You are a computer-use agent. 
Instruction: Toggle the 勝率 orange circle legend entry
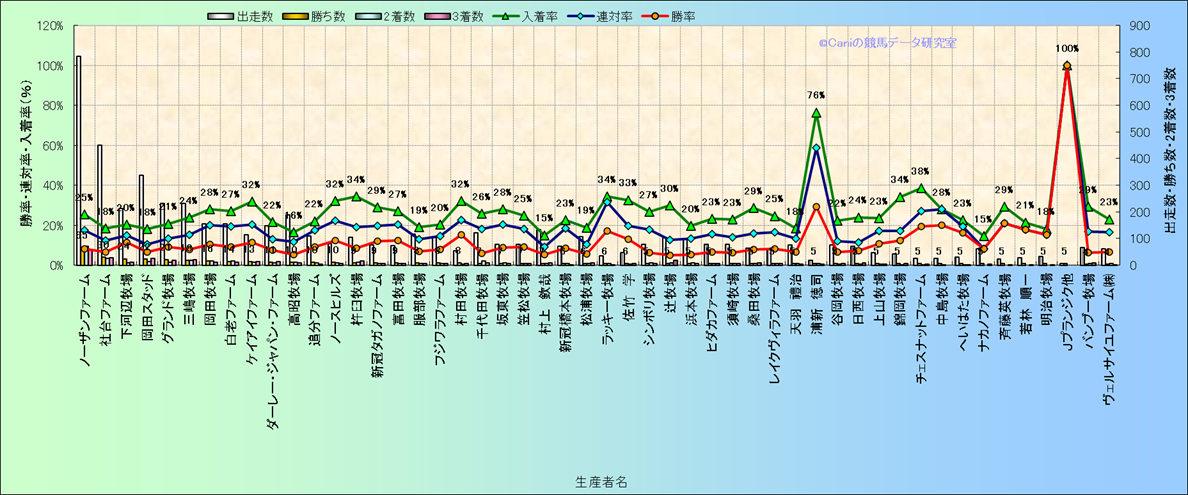point(651,17)
